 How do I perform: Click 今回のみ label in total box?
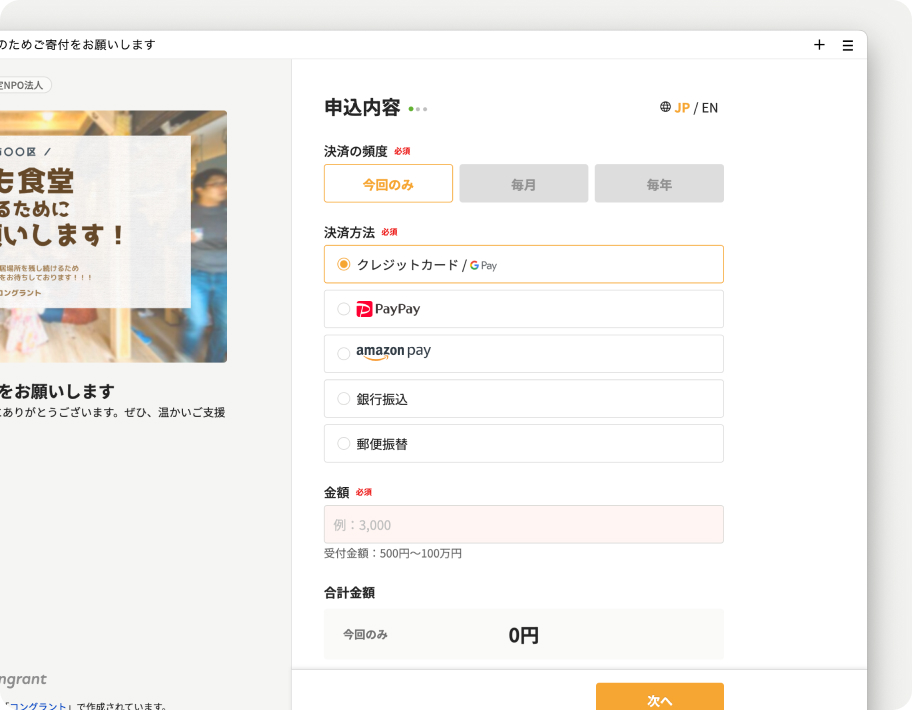point(365,634)
